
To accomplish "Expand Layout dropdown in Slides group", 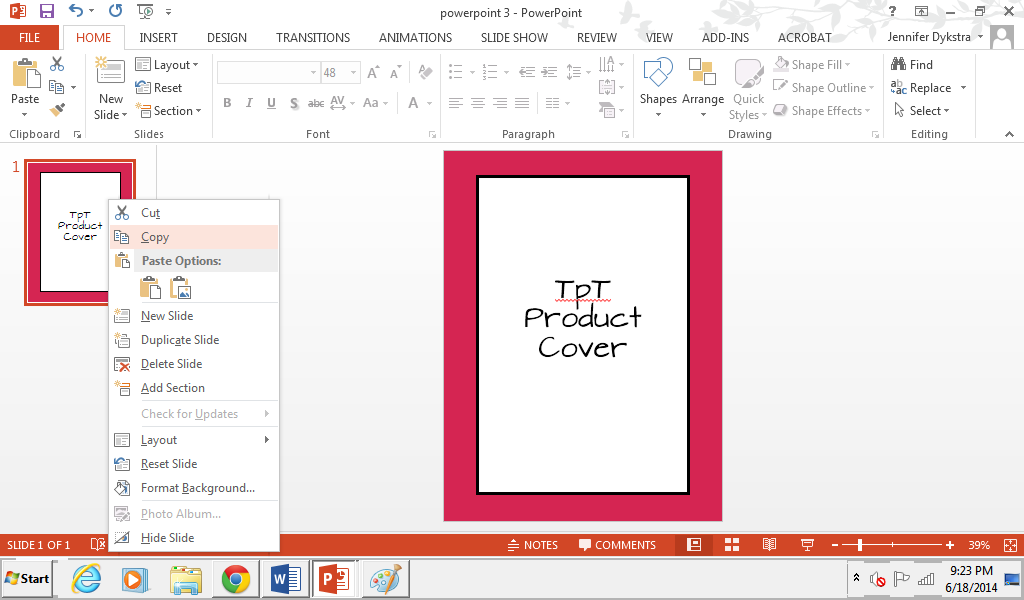I will [x=167, y=65].
